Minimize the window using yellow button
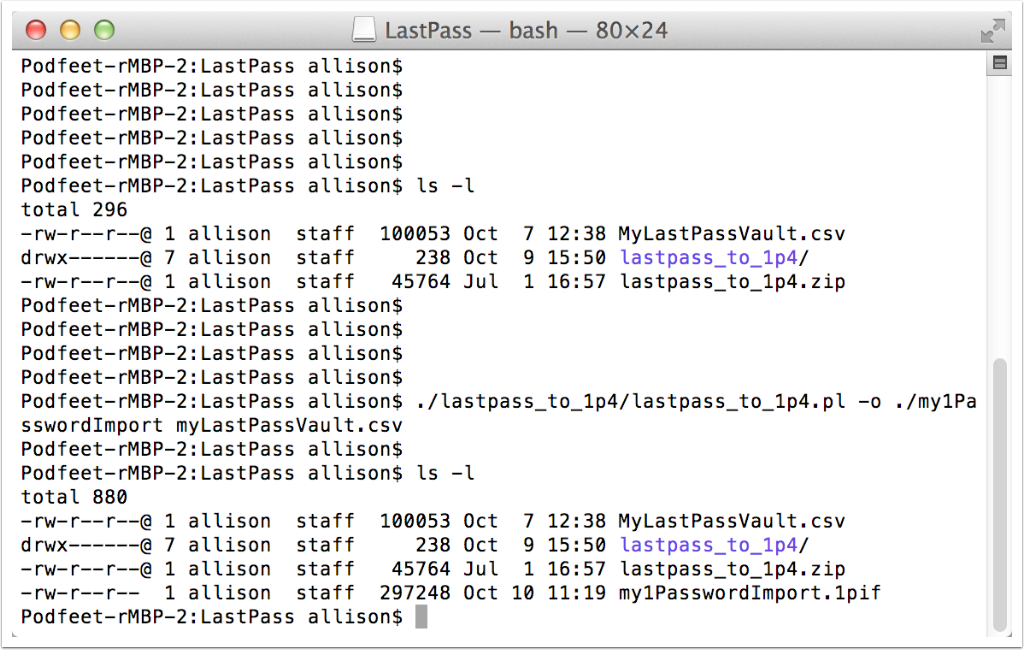The image size is (1024, 650). click(70, 30)
